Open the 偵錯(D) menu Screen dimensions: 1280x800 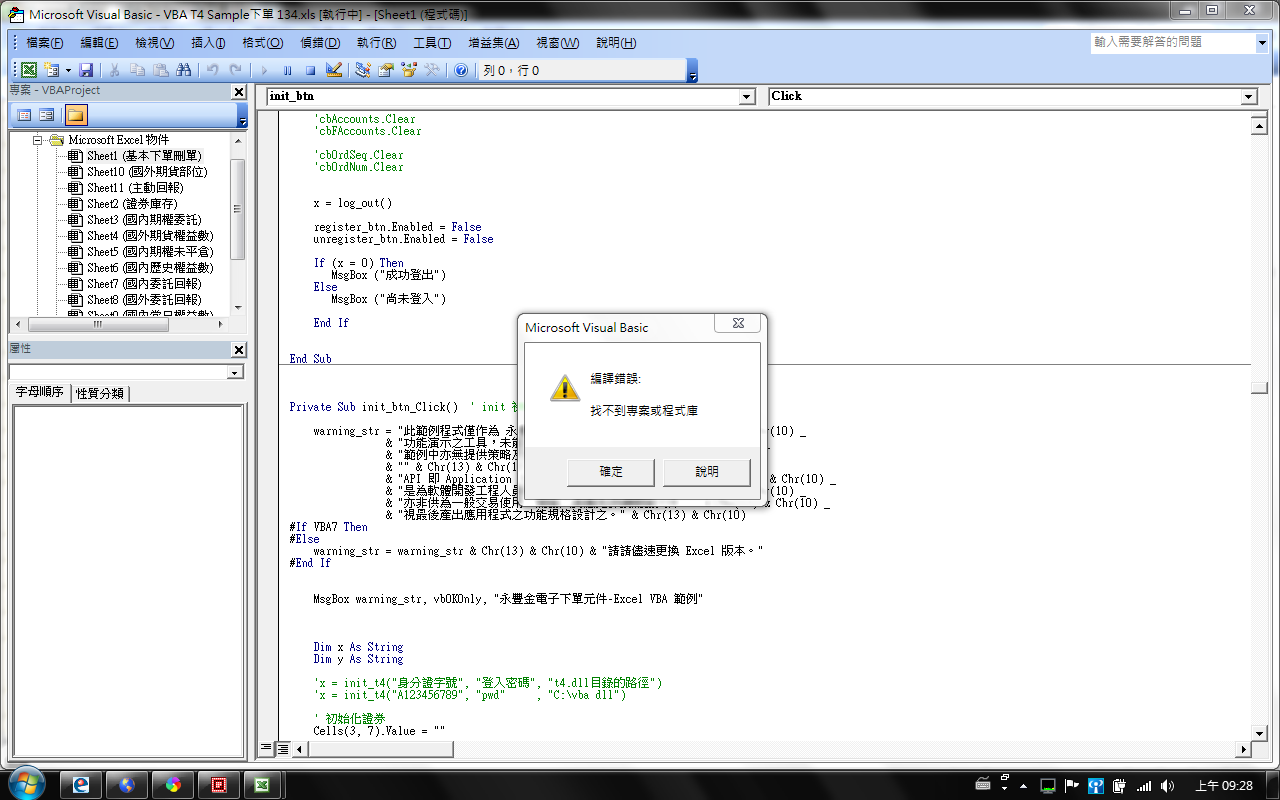319,43
